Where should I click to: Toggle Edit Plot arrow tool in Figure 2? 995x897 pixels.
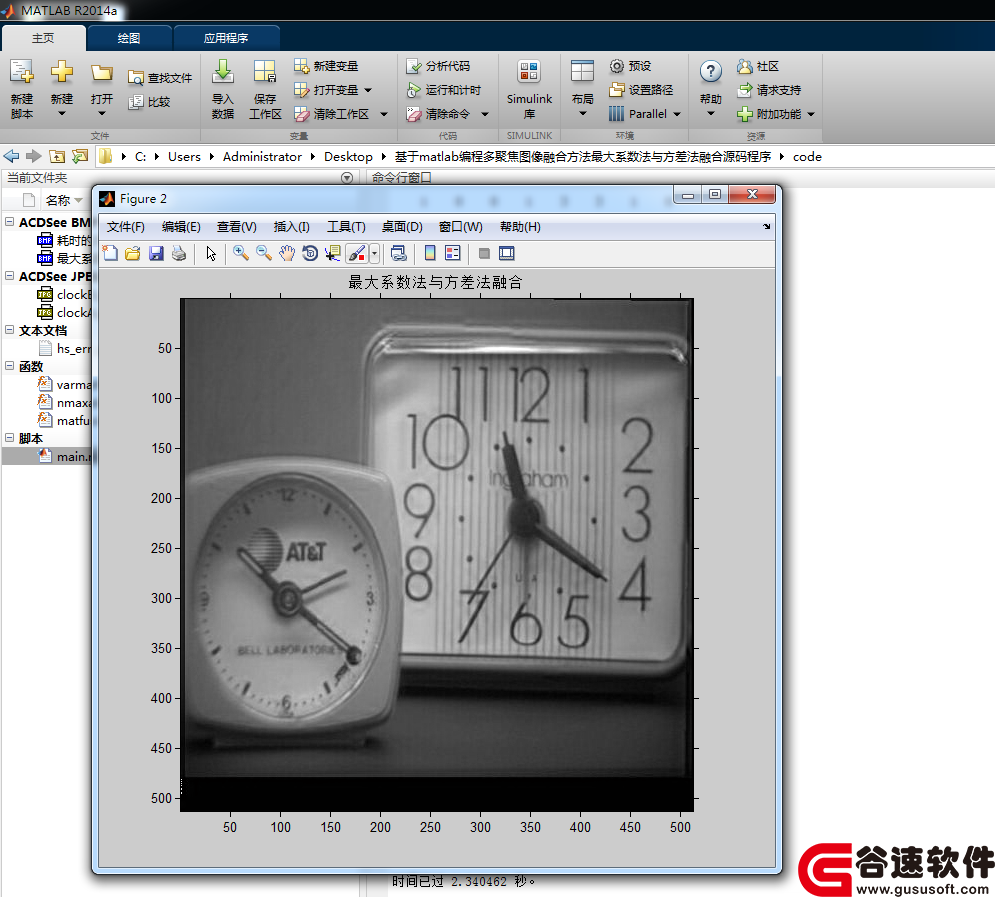tap(211, 253)
